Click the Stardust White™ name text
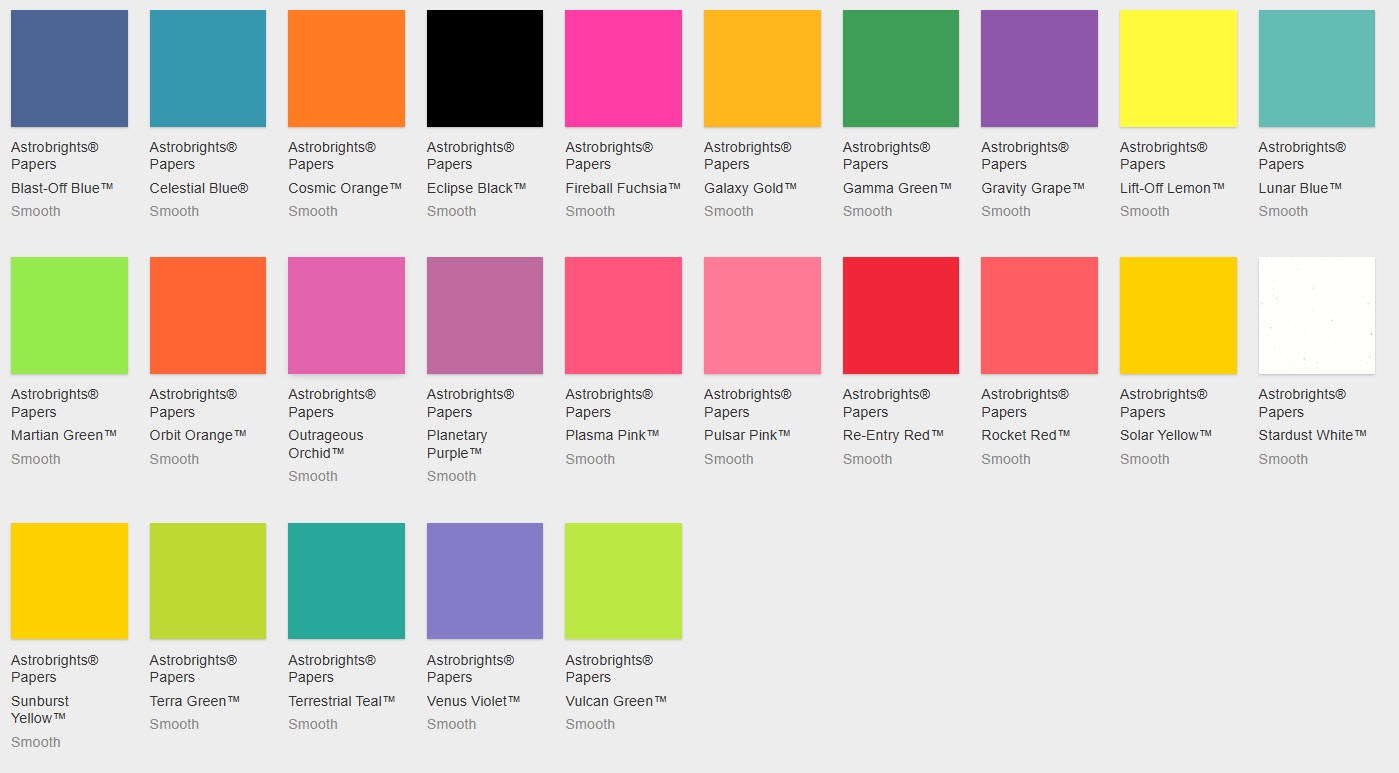1399x773 pixels. [1313, 435]
